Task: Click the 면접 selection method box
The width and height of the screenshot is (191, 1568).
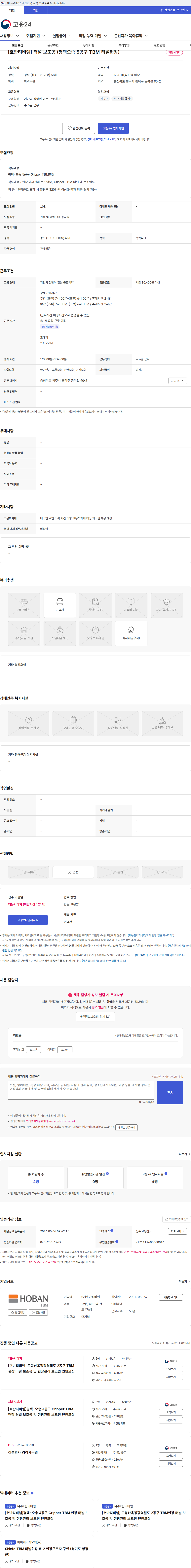Action: click(x=73, y=872)
